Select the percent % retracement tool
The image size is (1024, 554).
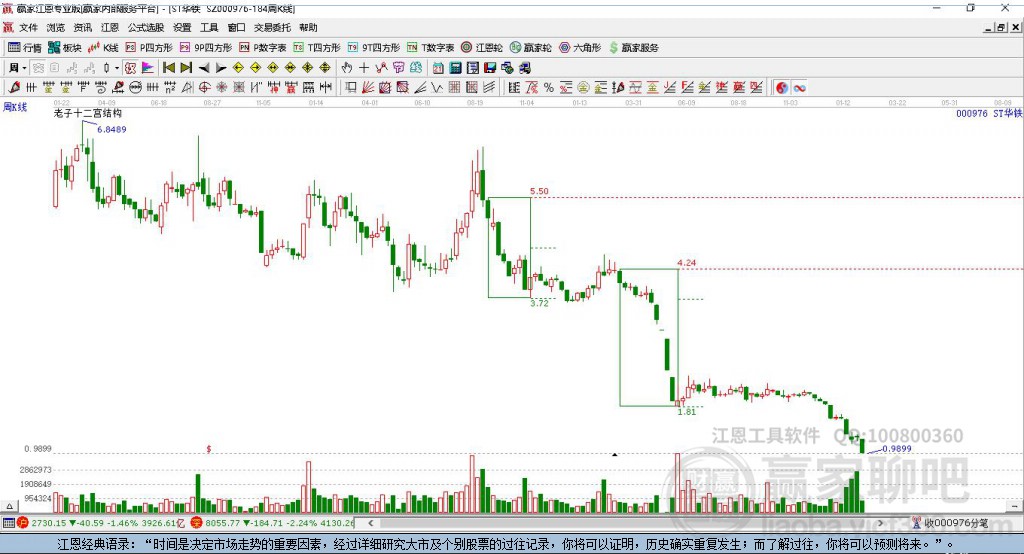[549, 88]
